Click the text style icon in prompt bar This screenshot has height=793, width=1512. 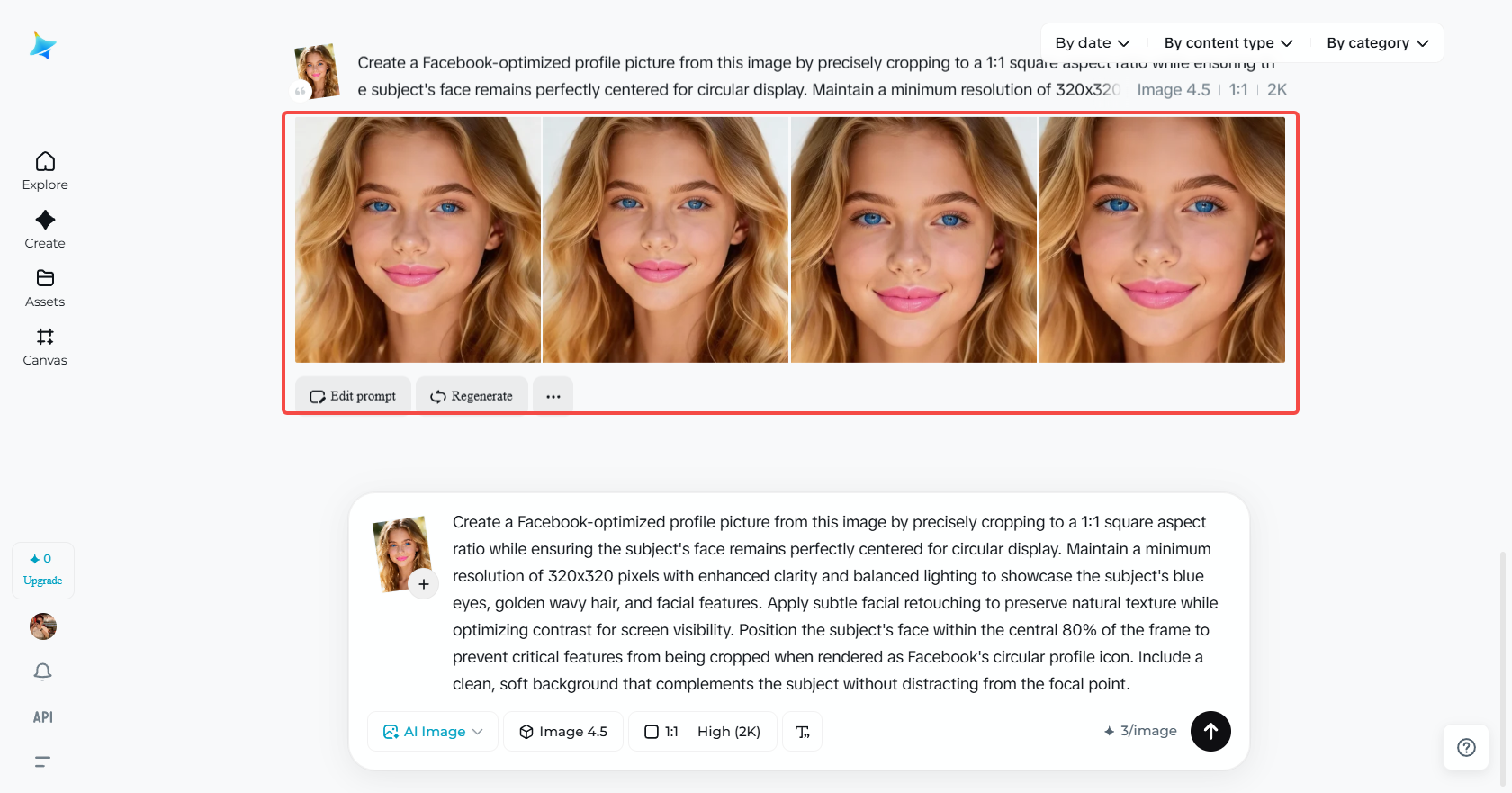click(803, 732)
